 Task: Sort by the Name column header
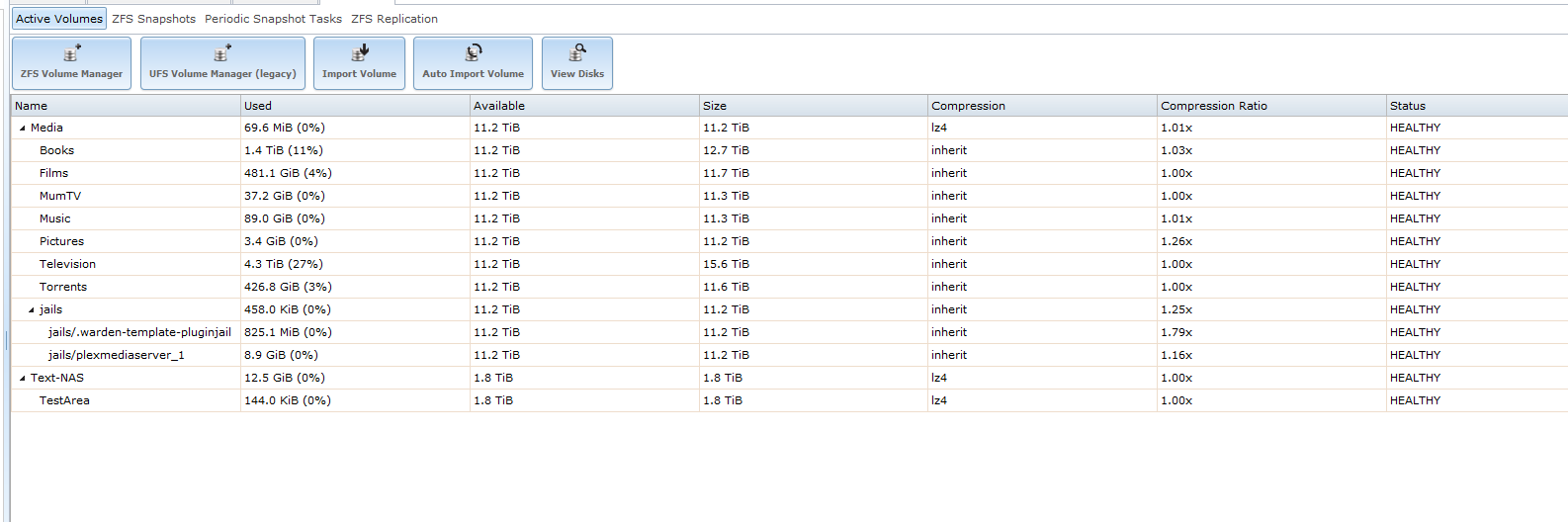pyautogui.click(x=126, y=106)
